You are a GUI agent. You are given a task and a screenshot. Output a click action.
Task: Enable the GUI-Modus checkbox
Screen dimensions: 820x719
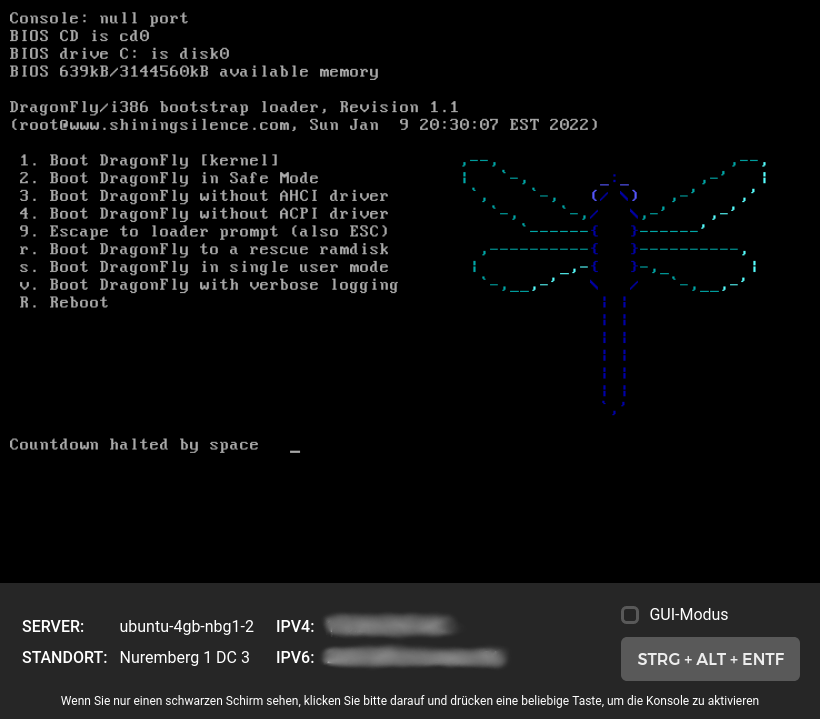pyautogui.click(x=630, y=615)
